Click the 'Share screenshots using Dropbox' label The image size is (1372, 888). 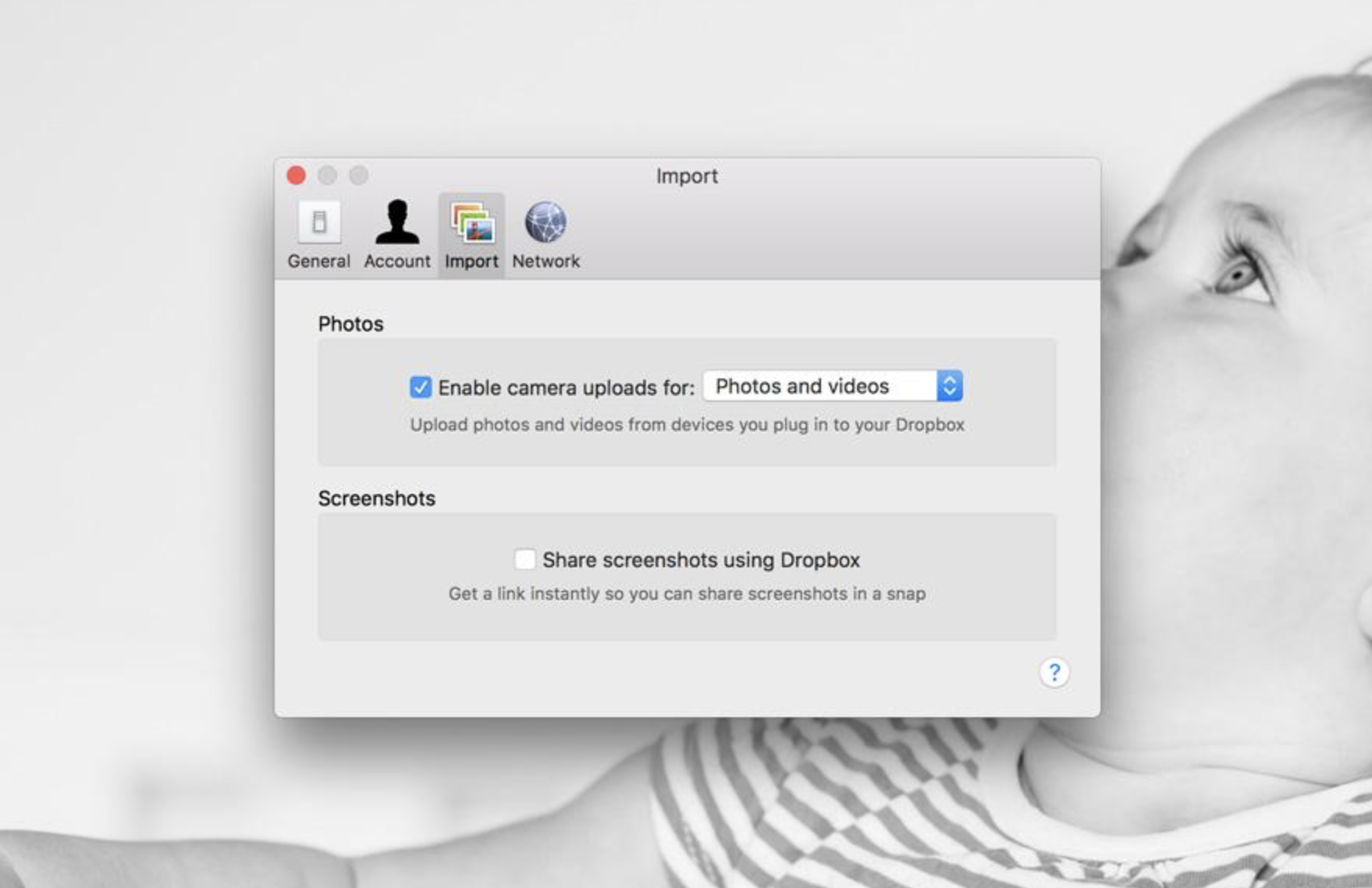coord(701,560)
